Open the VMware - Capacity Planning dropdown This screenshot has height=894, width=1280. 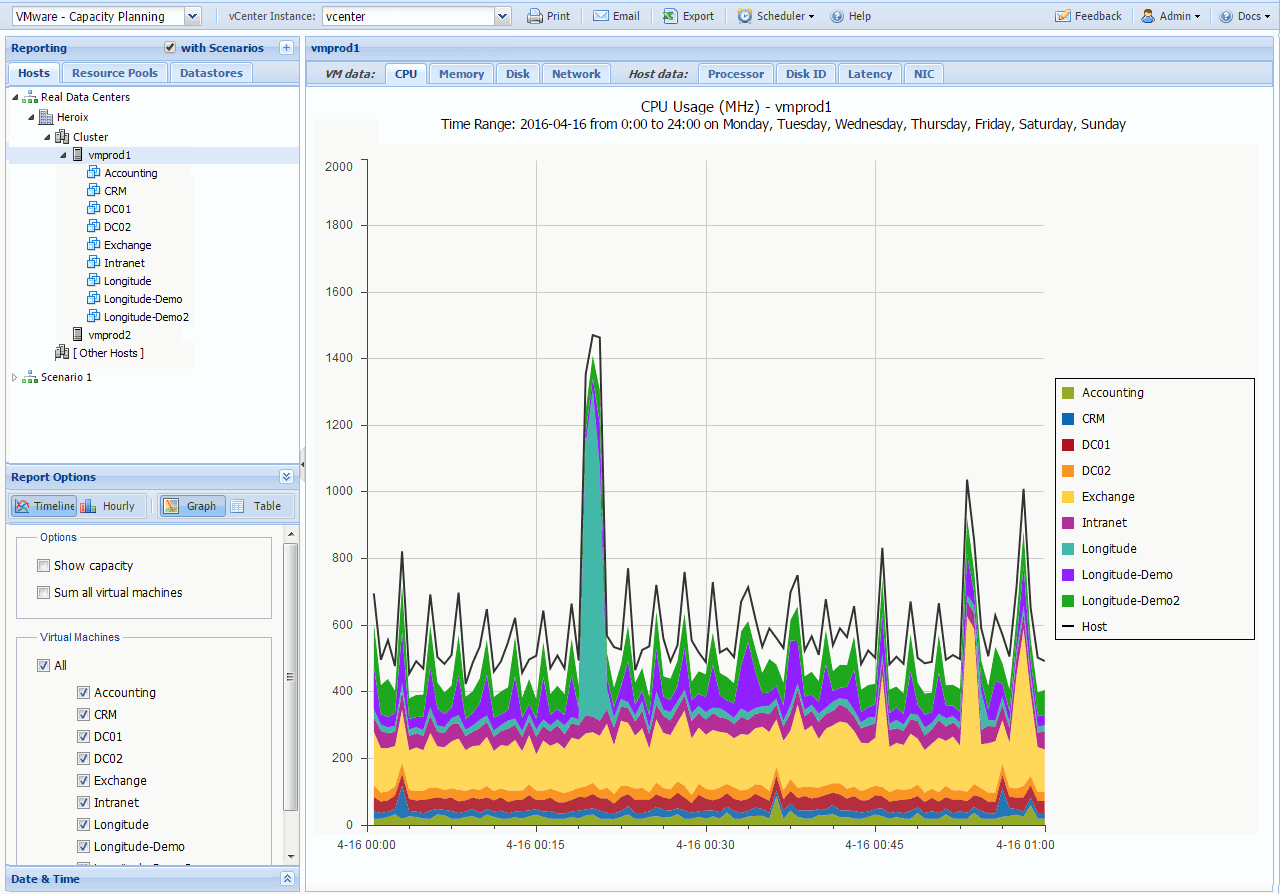pyautogui.click(x=193, y=16)
